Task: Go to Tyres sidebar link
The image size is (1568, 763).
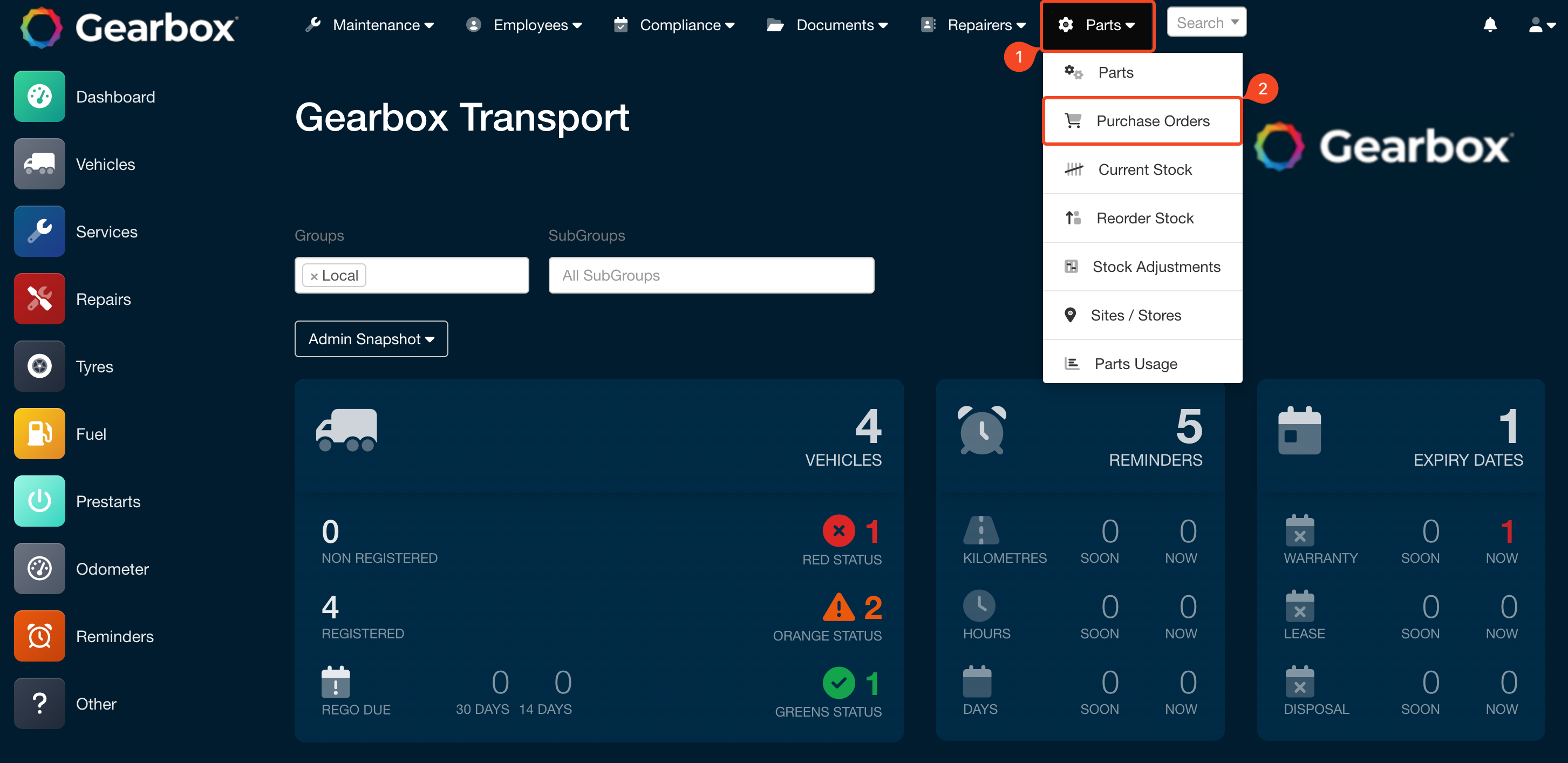Action: (94, 366)
